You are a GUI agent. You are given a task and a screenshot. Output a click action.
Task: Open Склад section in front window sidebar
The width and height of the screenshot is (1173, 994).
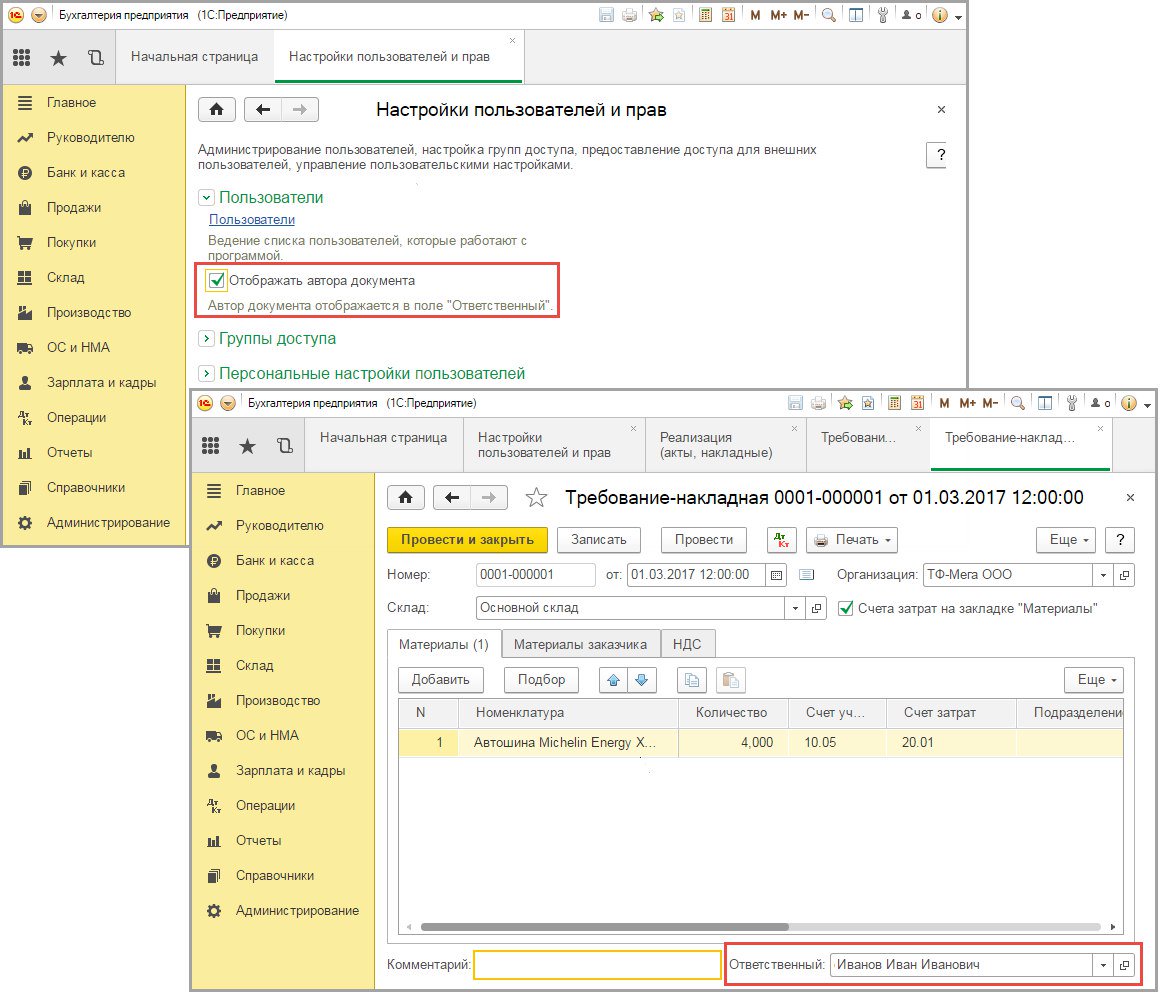tap(254, 665)
